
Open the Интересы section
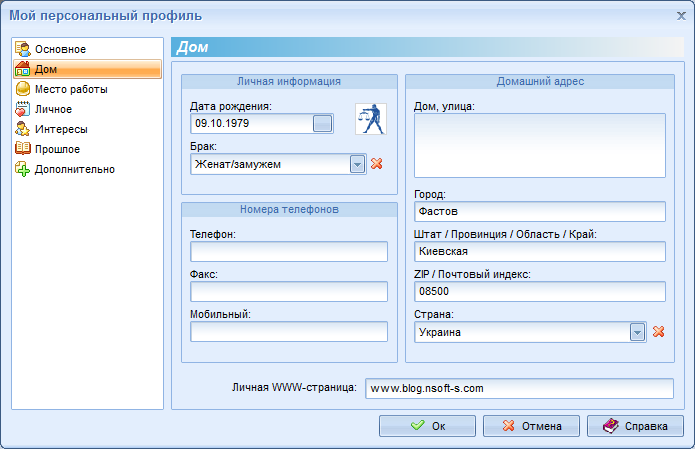point(61,129)
